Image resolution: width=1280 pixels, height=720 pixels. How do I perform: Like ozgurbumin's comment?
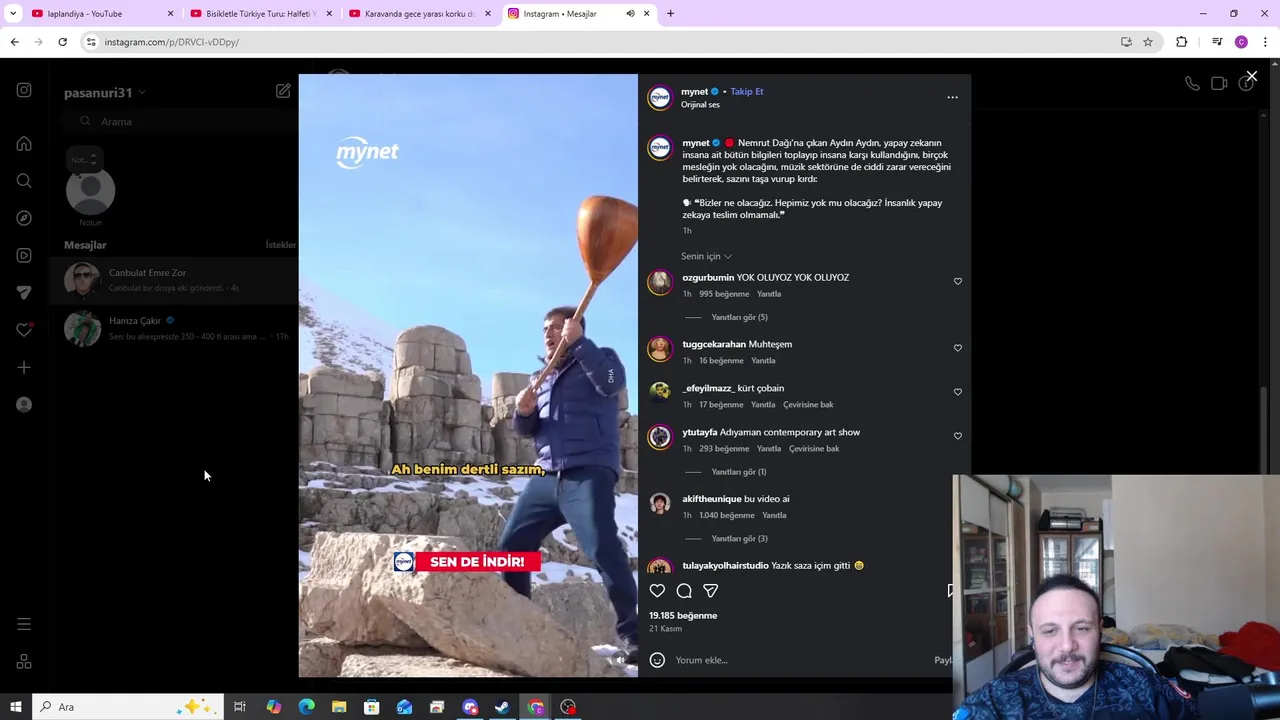click(957, 281)
